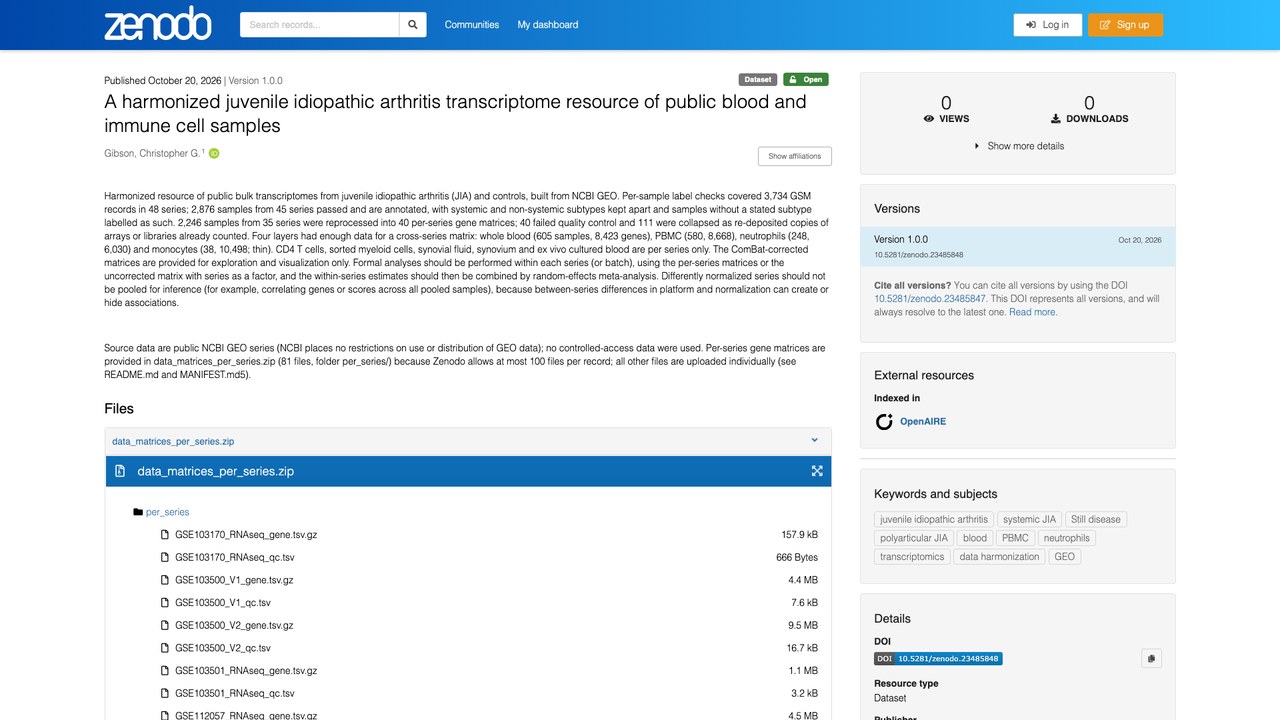Click the juvenile idiopathic arthritis keyword
Image resolution: width=1280 pixels, height=720 pixels.
(x=934, y=519)
